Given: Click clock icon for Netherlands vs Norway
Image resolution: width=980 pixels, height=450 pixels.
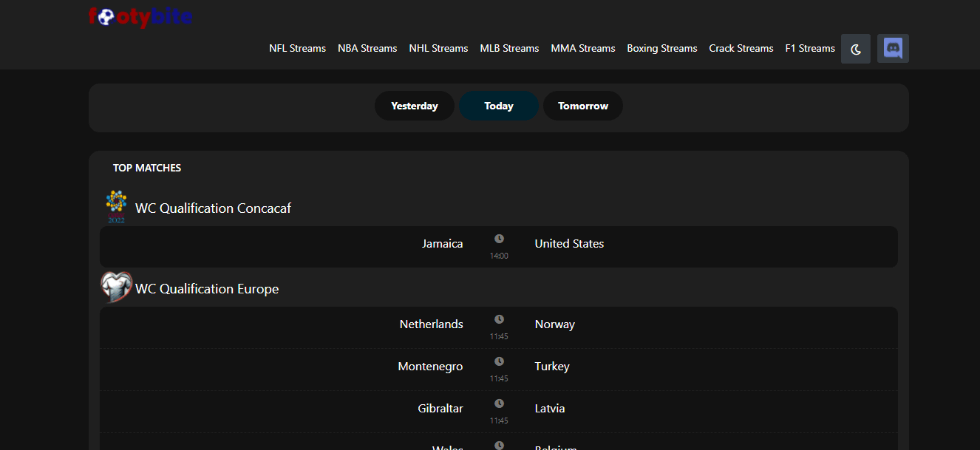Looking at the screenshot, I should point(499,319).
